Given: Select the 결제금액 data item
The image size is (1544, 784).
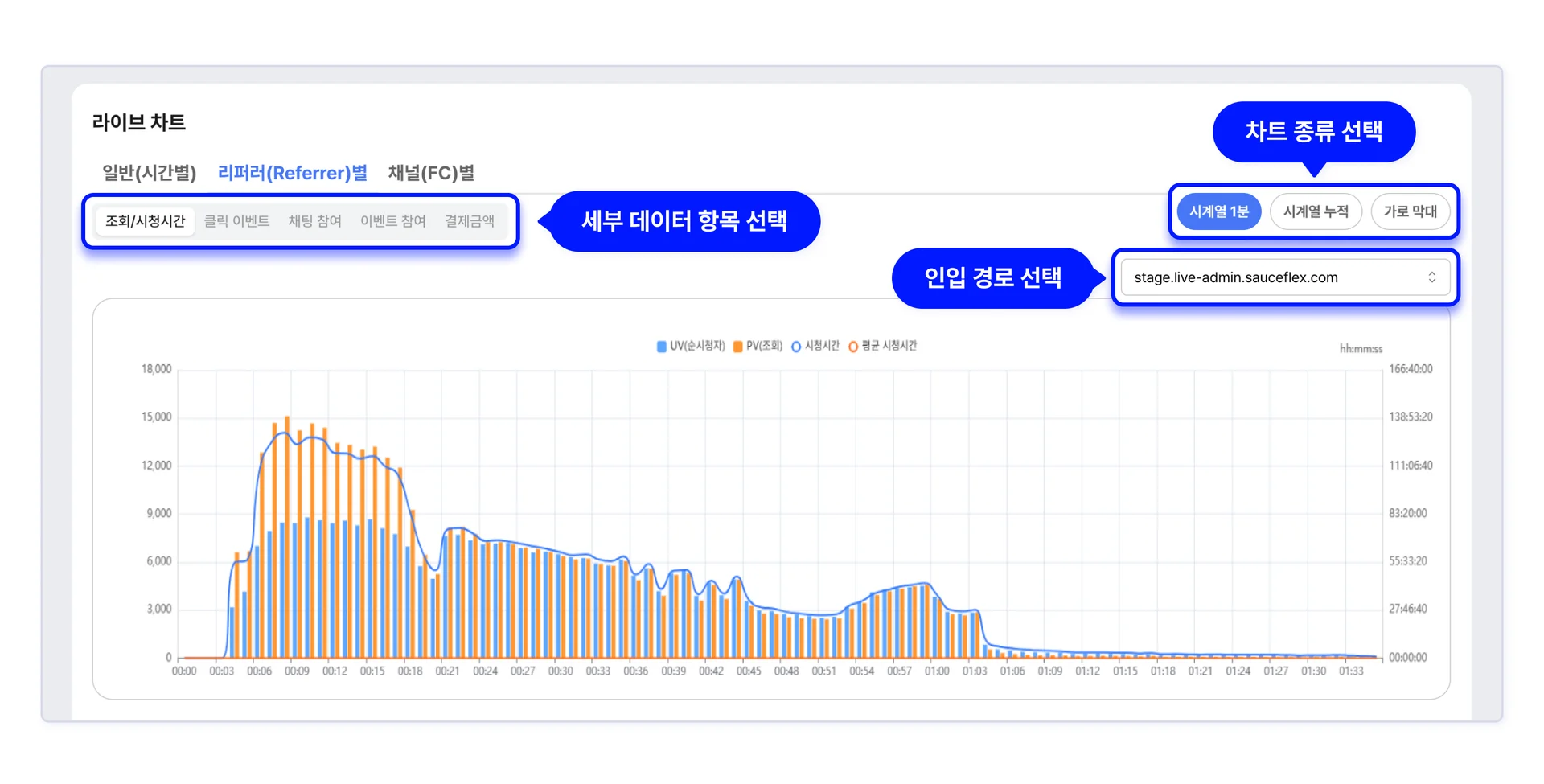Looking at the screenshot, I should pos(470,221).
